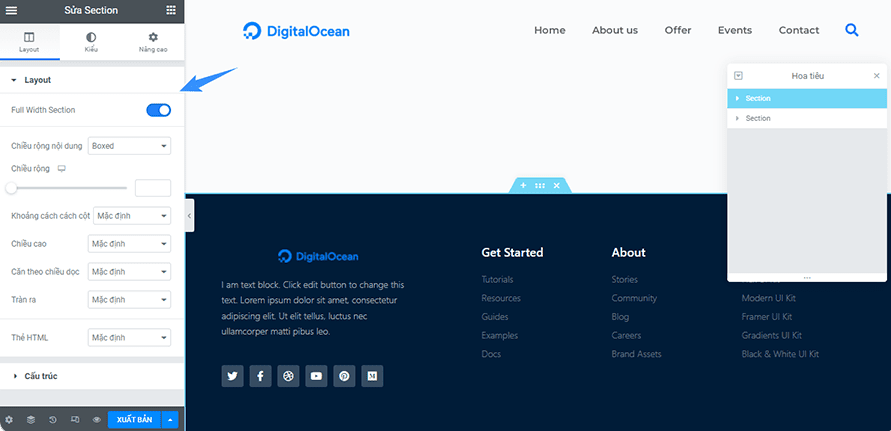Close the Hoa tiêu navigator panel
The image size is (891, 431).
pyautogui.click(x=876, y=76)
